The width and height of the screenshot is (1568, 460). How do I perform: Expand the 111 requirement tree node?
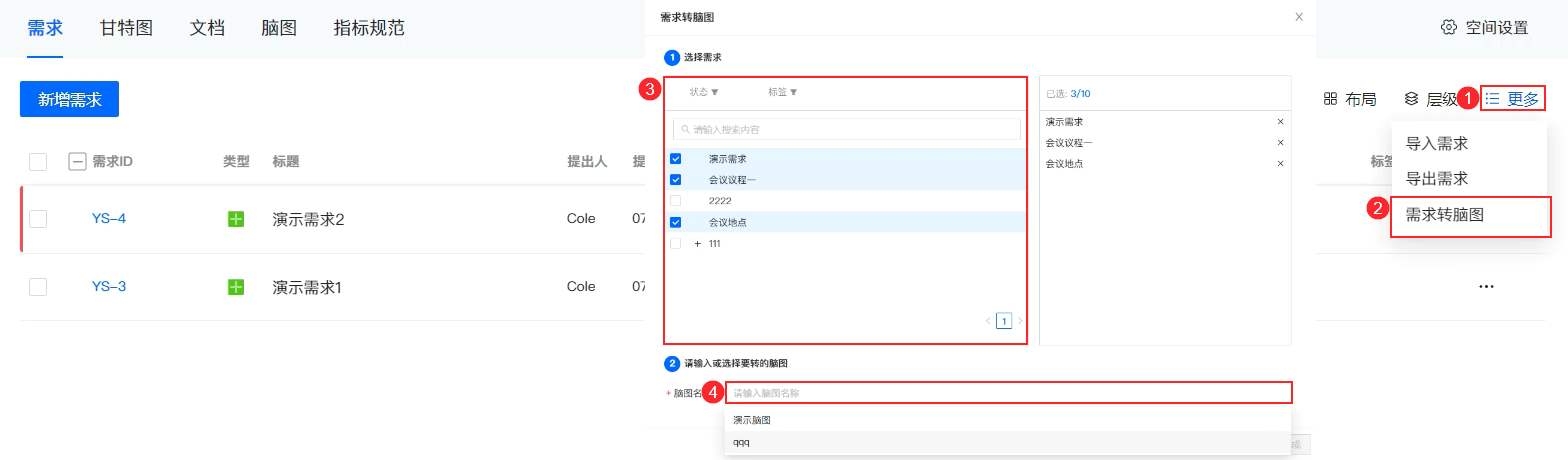697,244
